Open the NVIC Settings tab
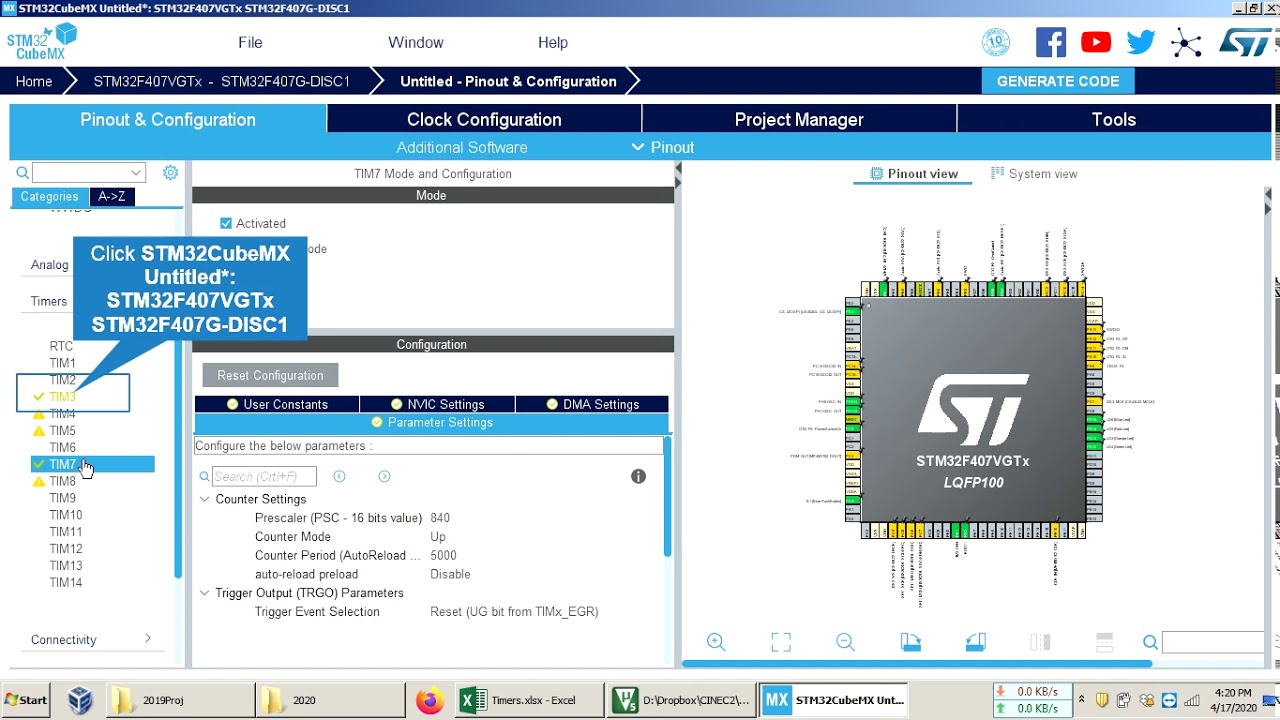The image size is (1280, 720). click(x=436, y=404)
